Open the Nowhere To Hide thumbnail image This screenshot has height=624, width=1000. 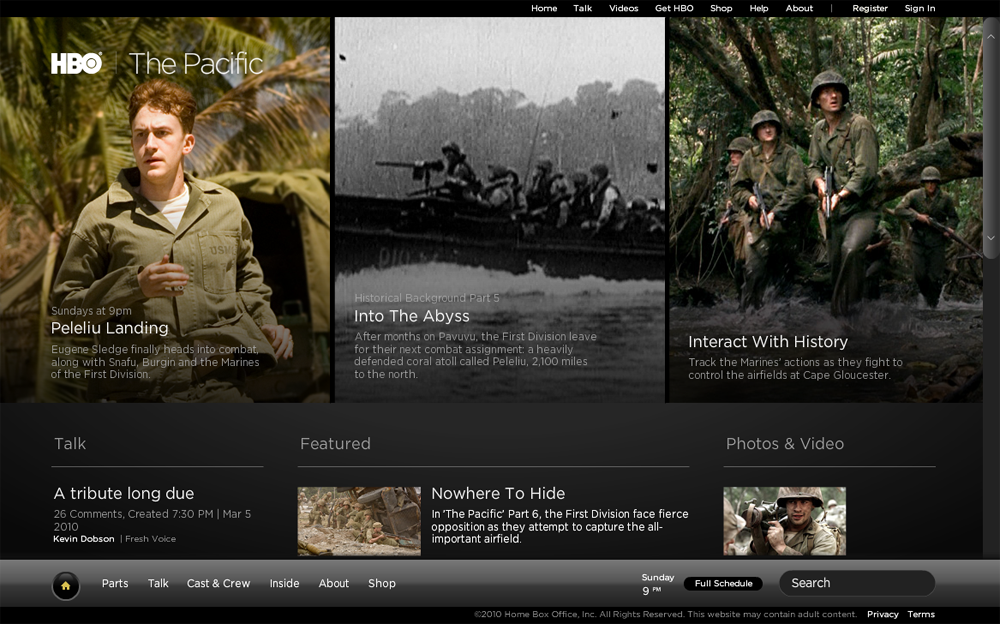click(359, 521)
